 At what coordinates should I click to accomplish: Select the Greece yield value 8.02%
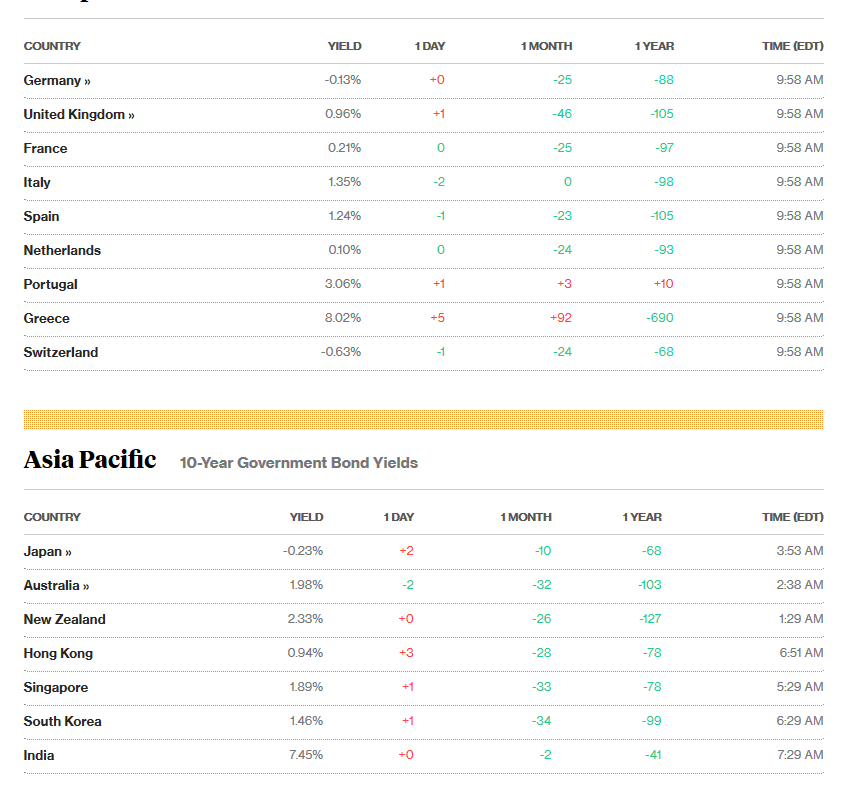[342, 318]
